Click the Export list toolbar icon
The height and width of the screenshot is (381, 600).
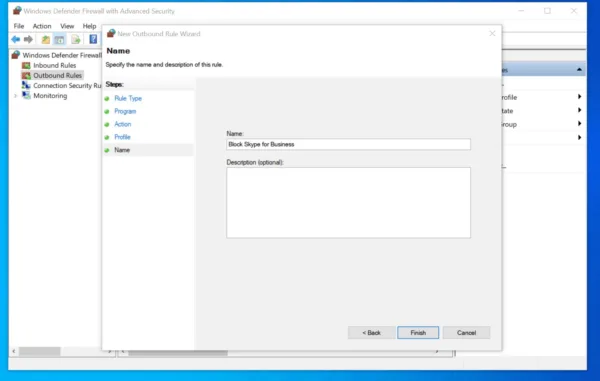click(x=76, y=39)
